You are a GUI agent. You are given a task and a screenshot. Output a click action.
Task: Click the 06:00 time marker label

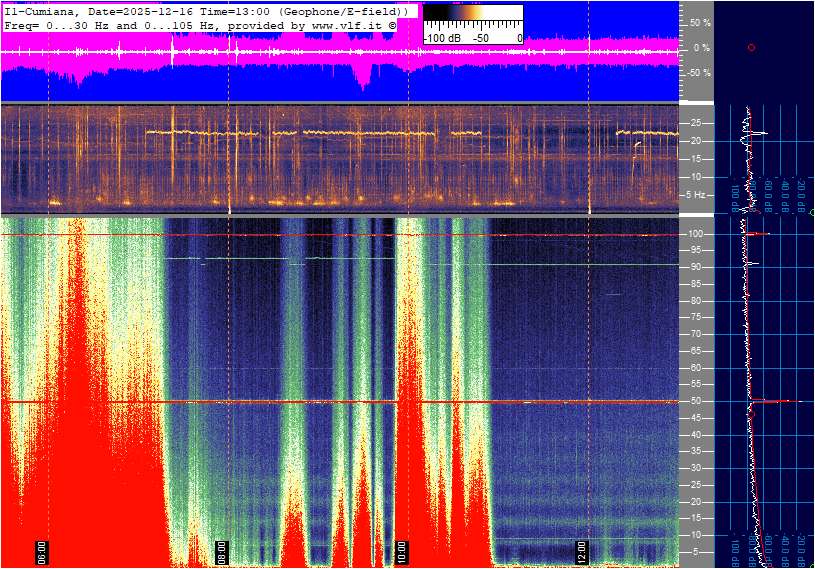(42, 550)
